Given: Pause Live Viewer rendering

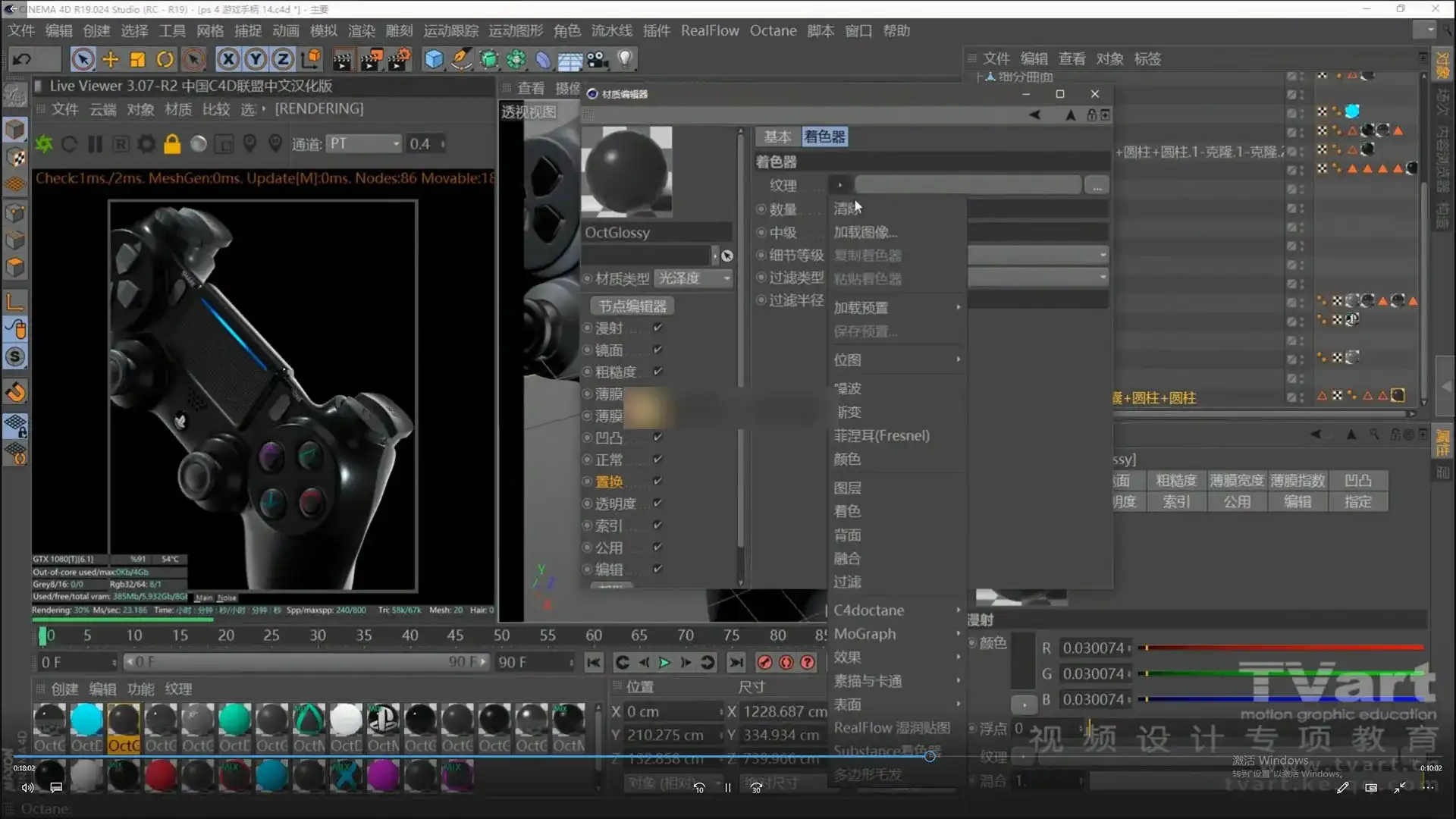Looking at the screenshot, I should (x=95, y=144).
